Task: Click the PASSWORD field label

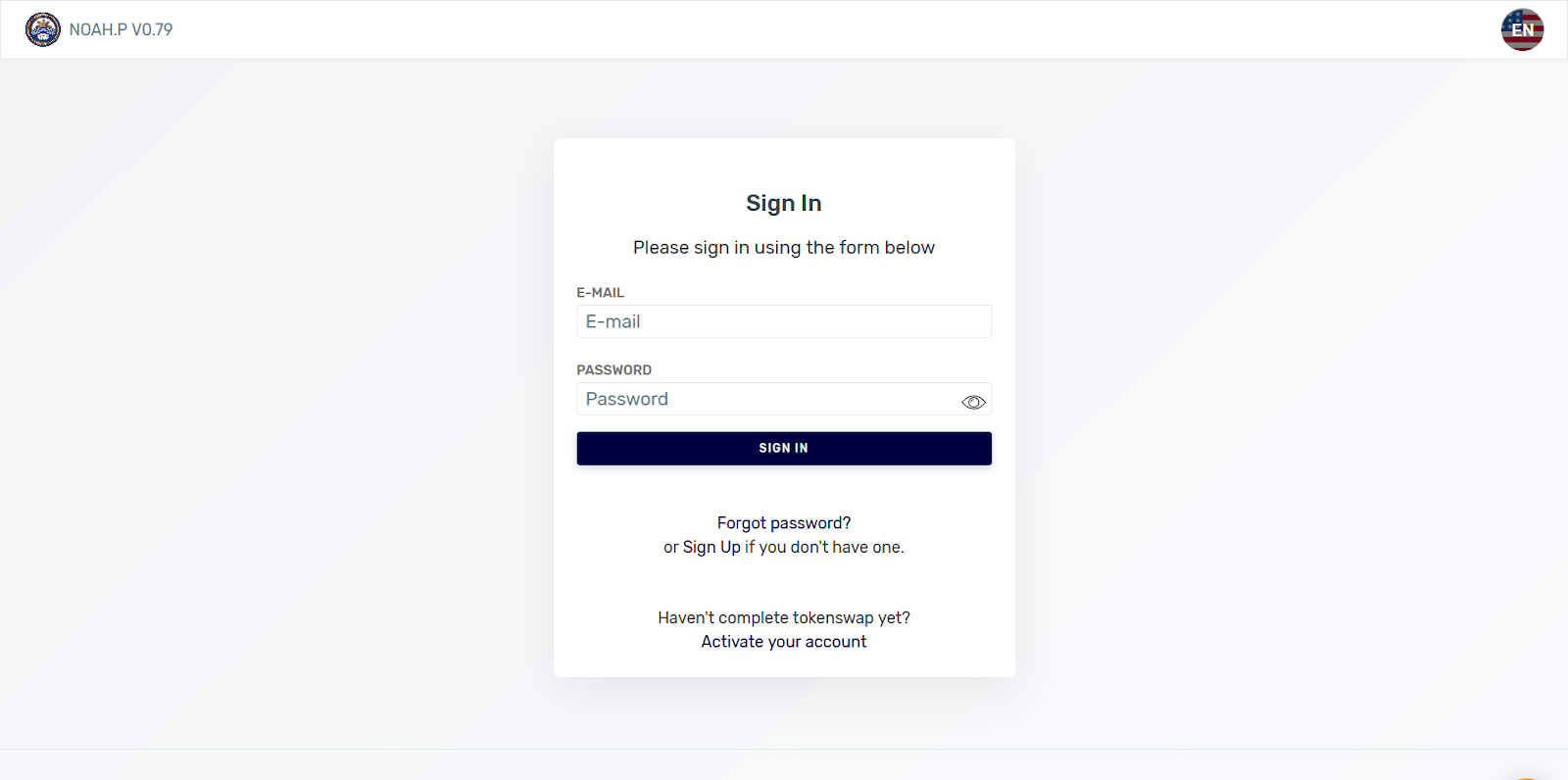Action: point(613,370)
